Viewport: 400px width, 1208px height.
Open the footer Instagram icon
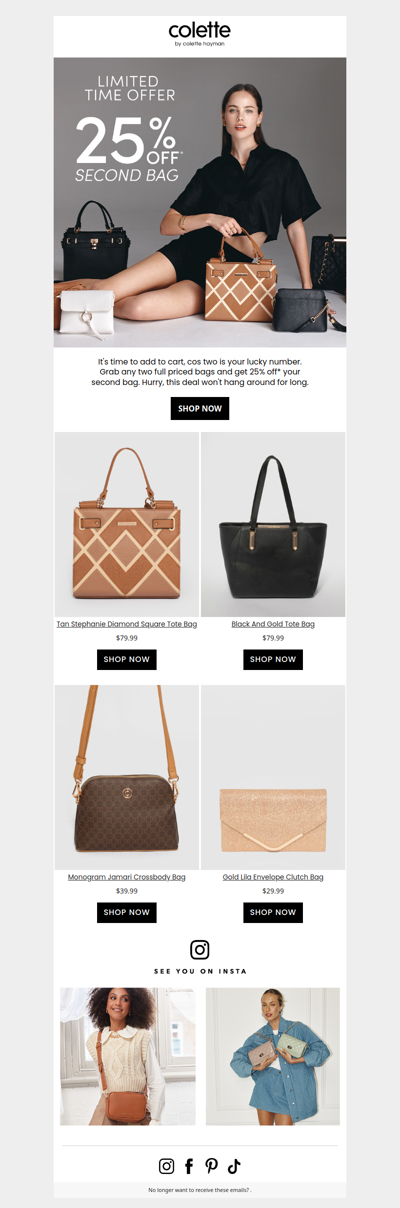tap(167, 1166)
